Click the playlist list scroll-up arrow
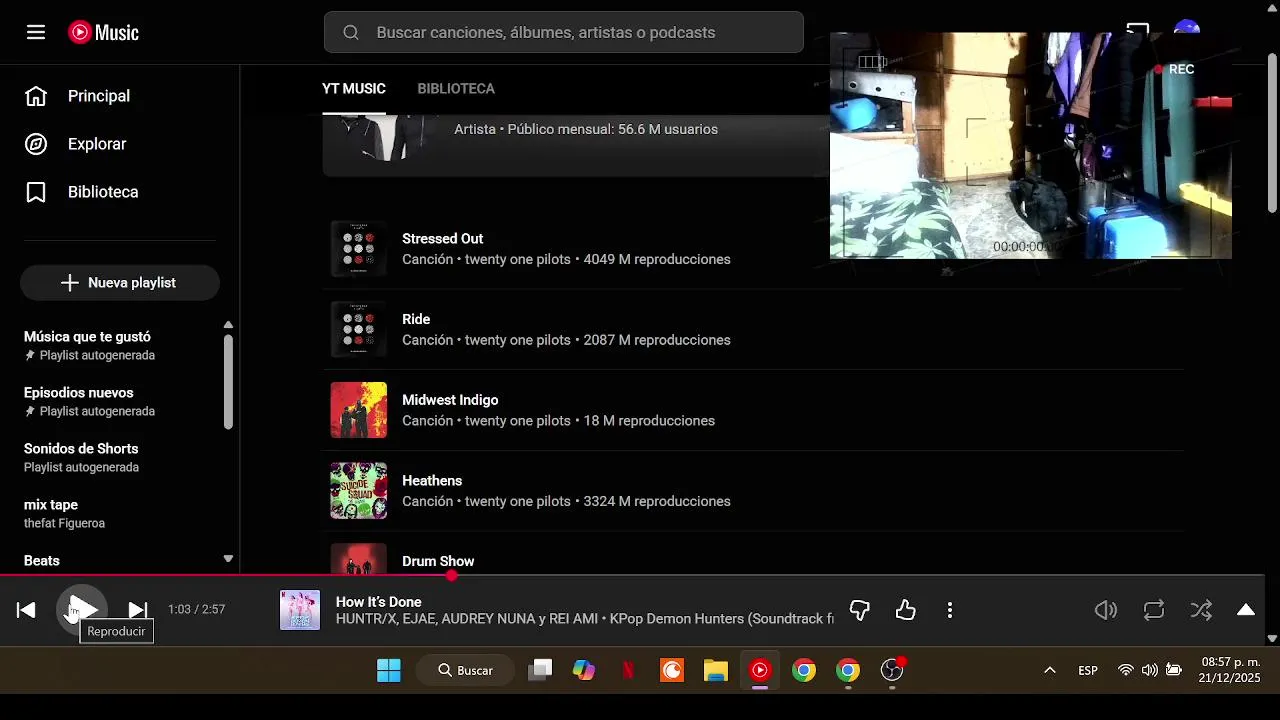 [228, 325]
